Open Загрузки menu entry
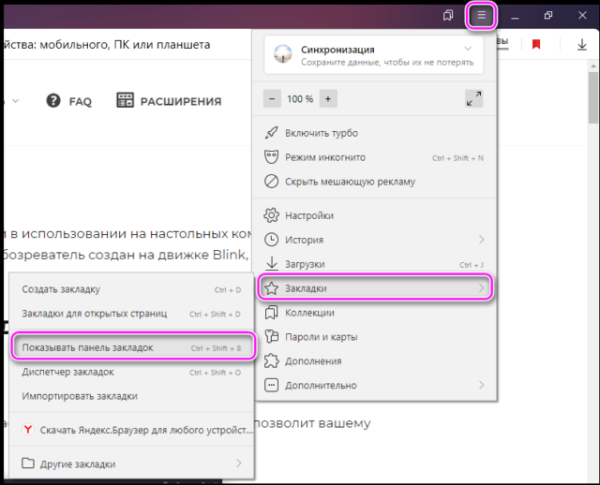Image resolution: width=600 pixels, height=485 pixels. point(374,264)
